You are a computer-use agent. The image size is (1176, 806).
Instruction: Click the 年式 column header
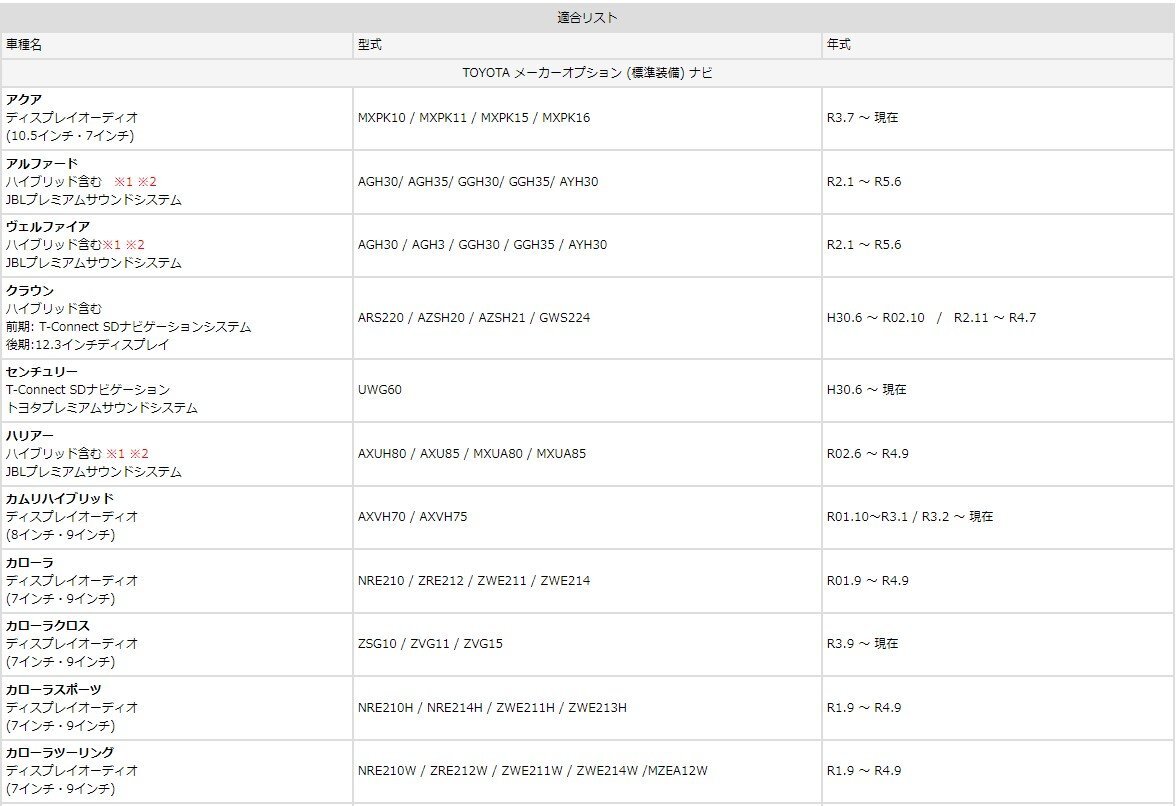839,45
